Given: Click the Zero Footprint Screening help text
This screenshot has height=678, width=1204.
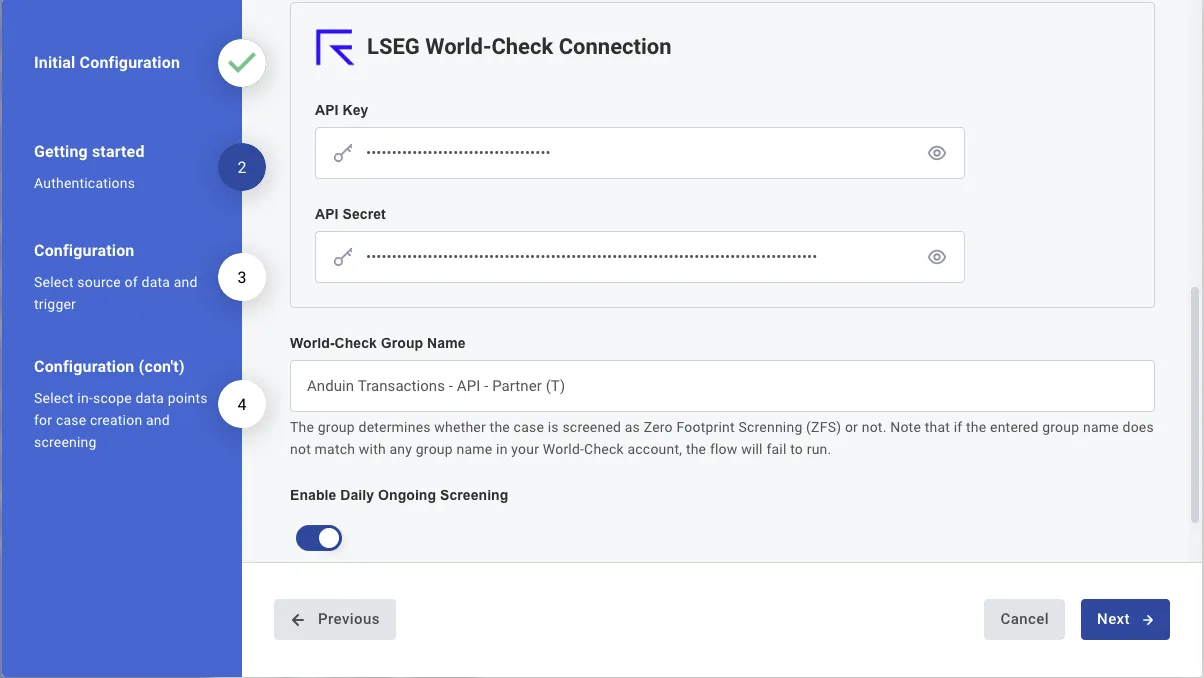Looking at the screenshot, I should coord(722,438).
